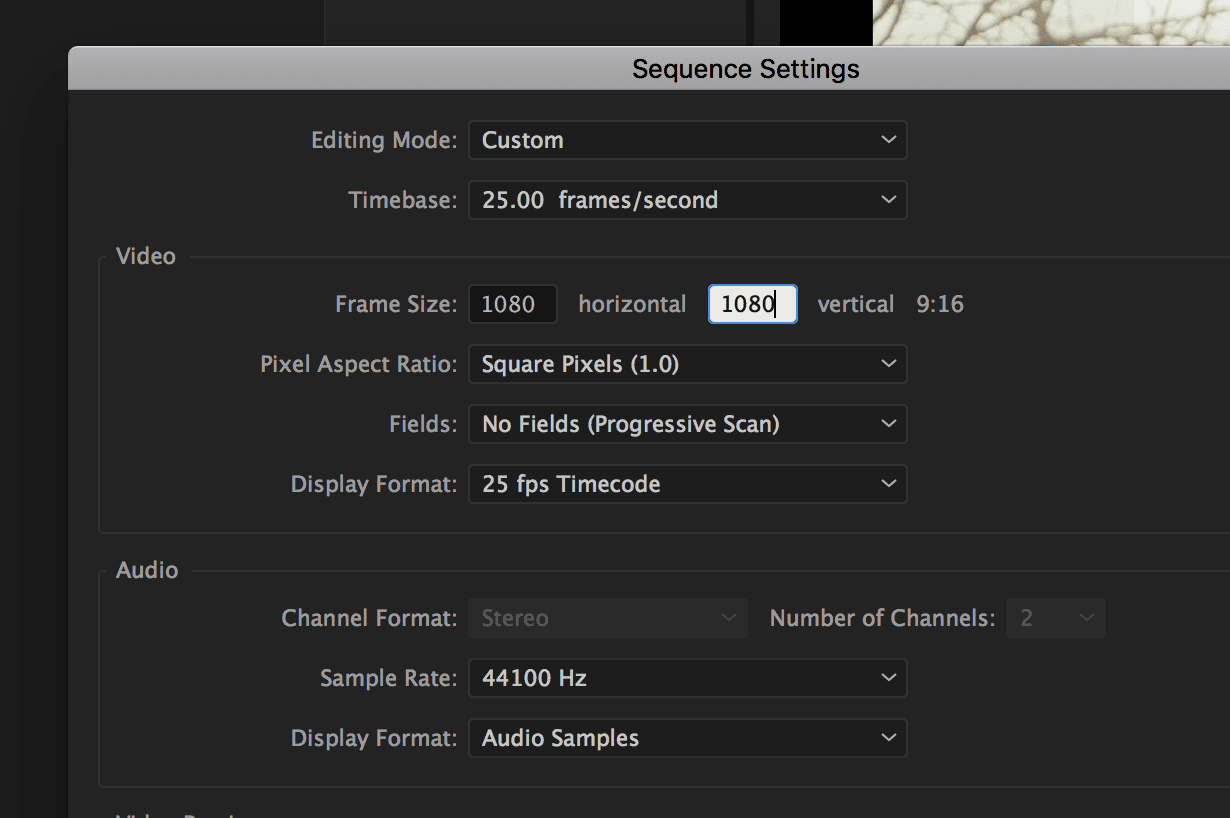This screenshot has height=818, width=1230.
Task: Click the Sample Rate dropdown arrow
Action: coord(888,678)
